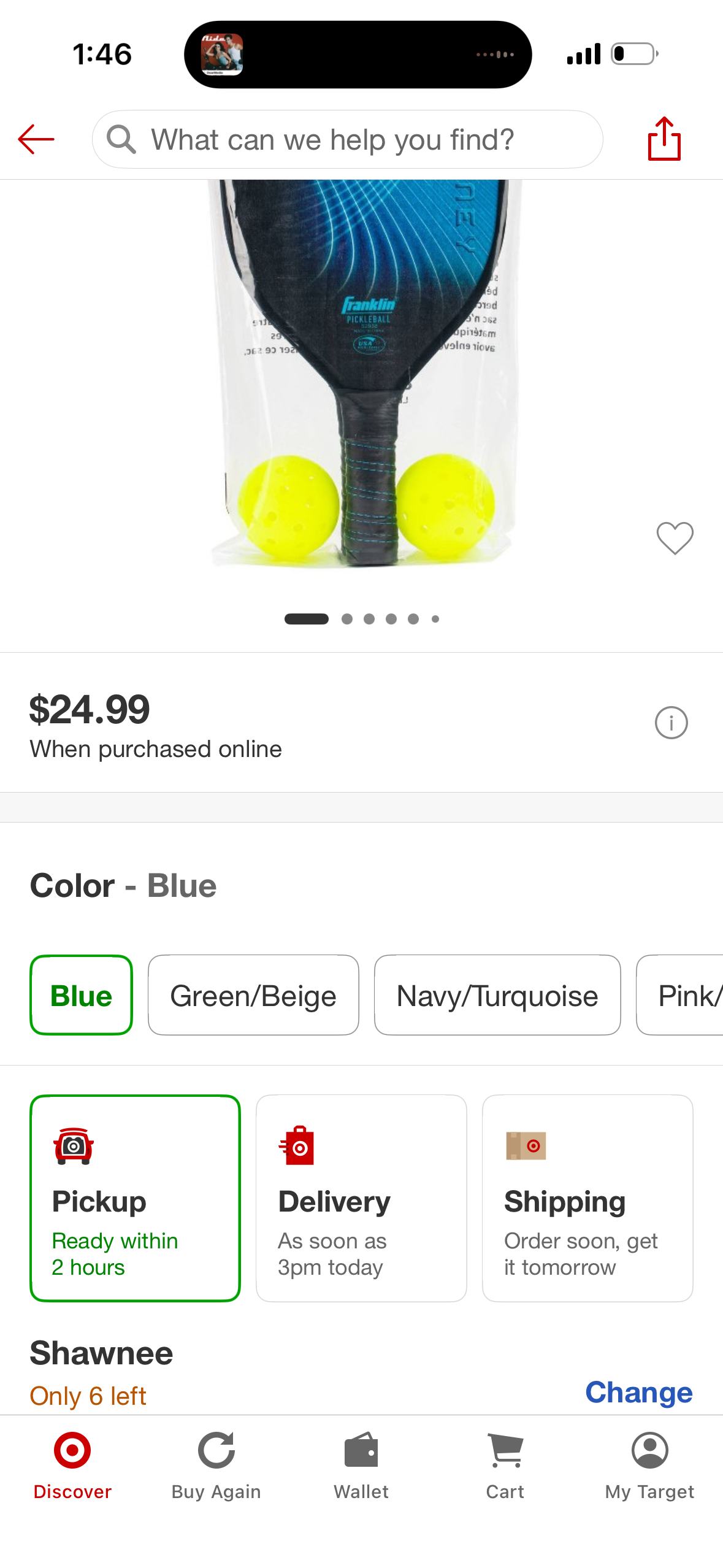
Task: Select the Blue color option
Action: pos(82,995)
